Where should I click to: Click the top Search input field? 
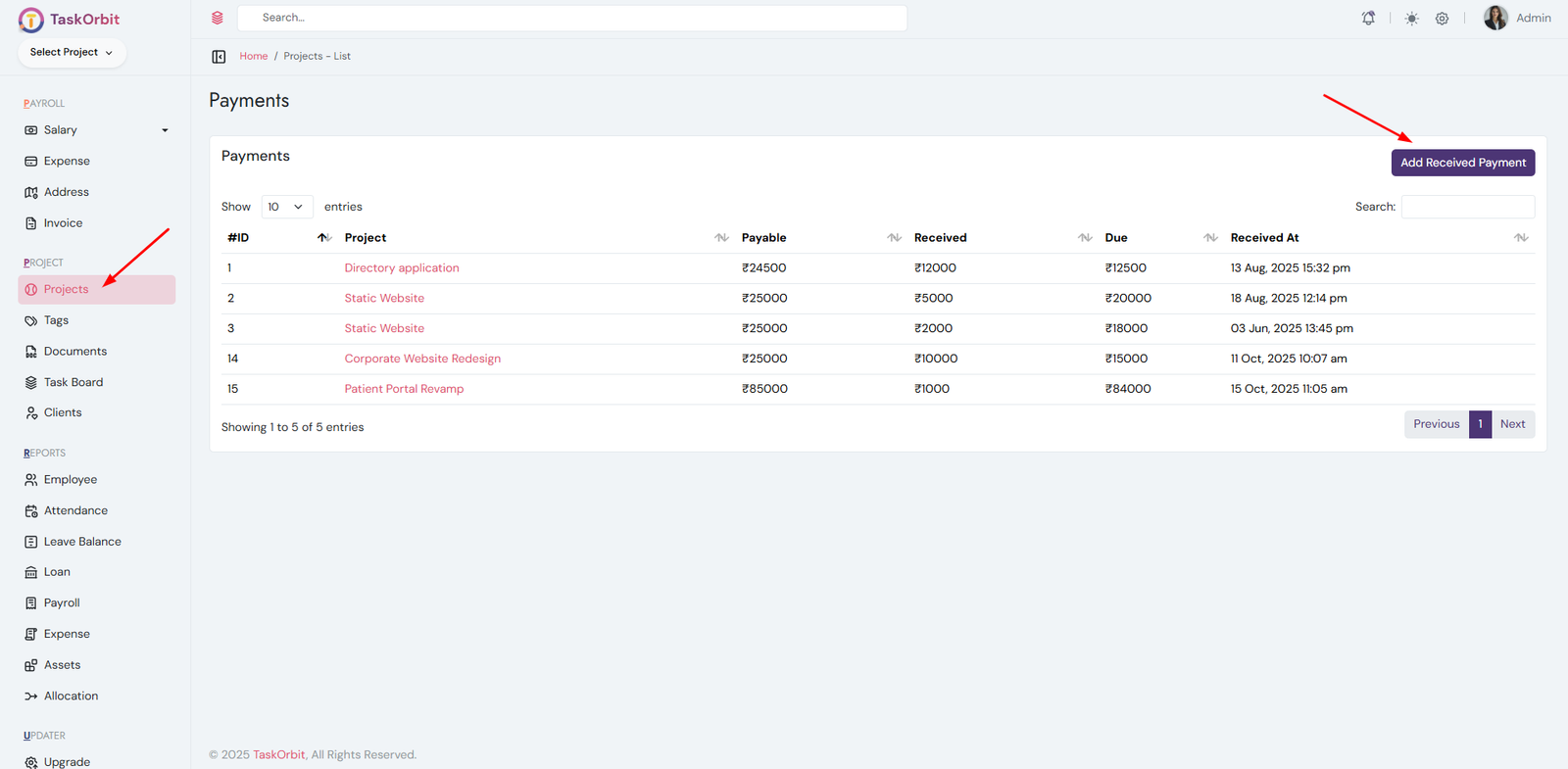coord(572,18)
